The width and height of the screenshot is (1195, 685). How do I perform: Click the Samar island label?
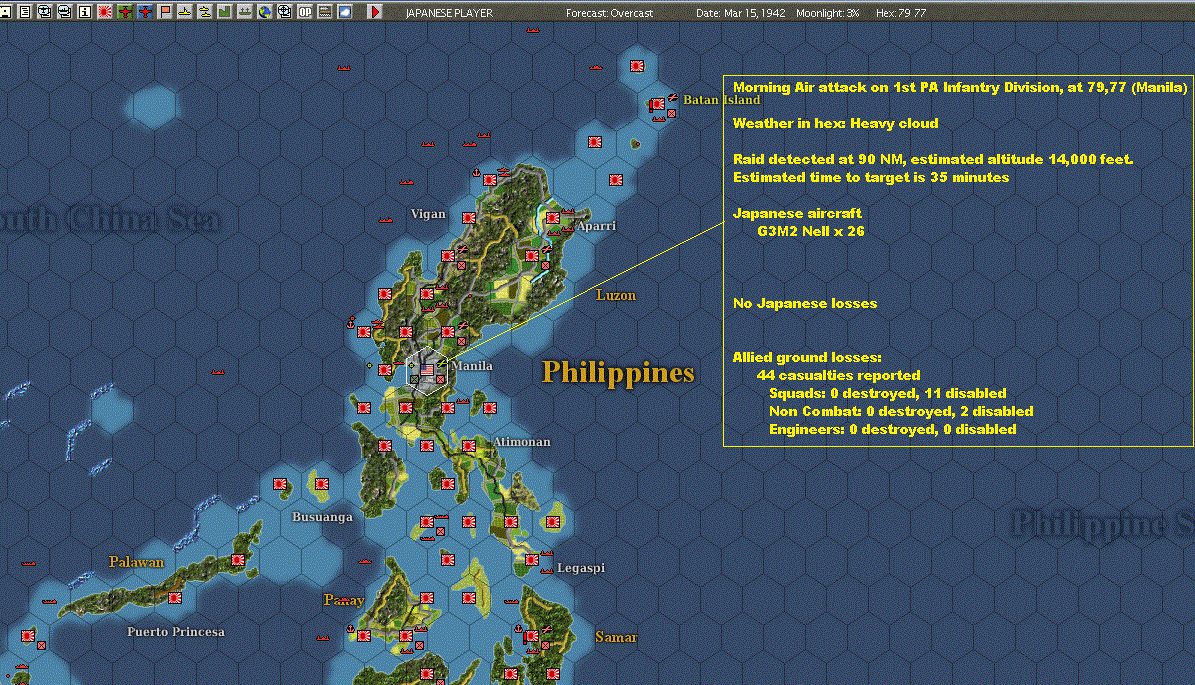point(616,637)
